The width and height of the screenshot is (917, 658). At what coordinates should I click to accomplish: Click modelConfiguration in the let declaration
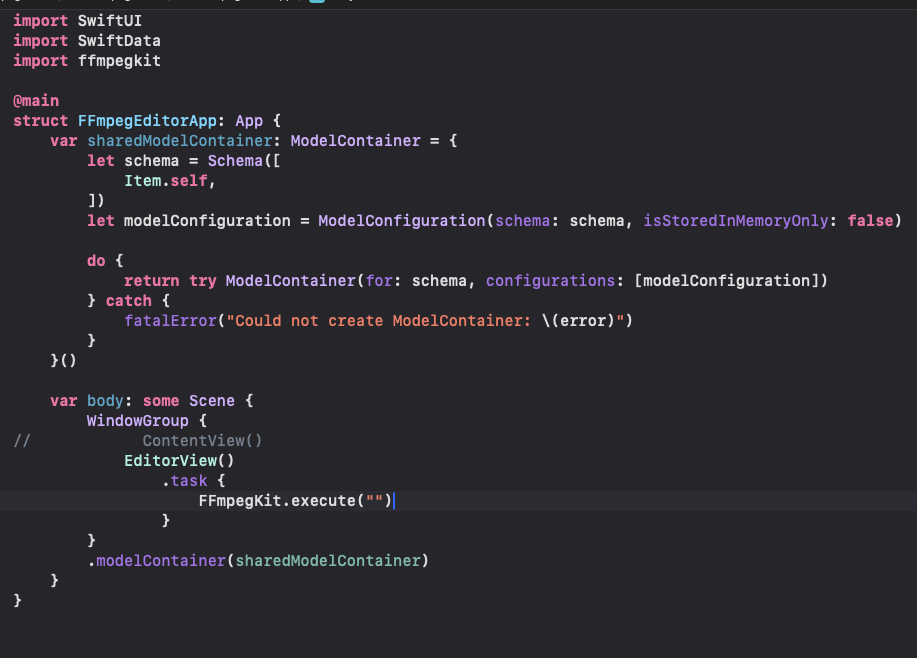click(x=207, y=221)
